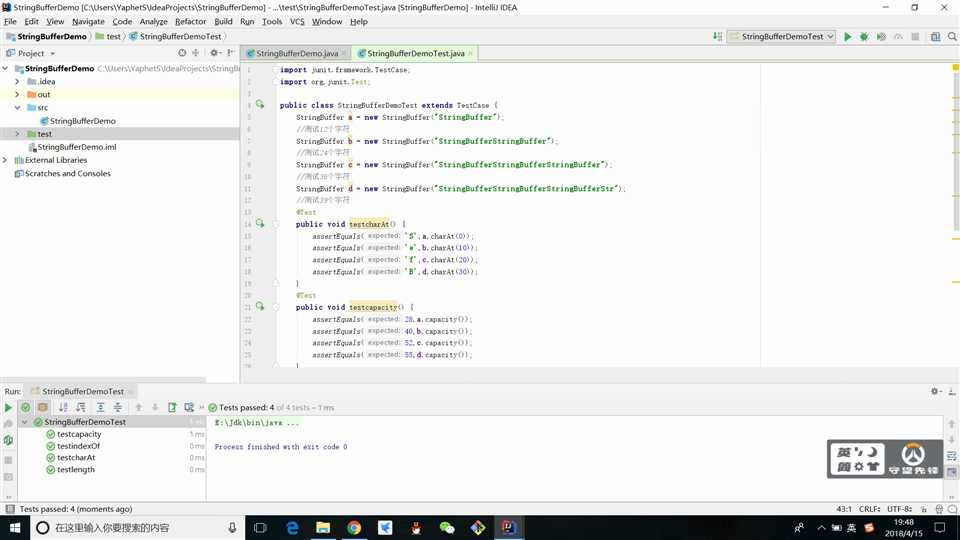960x540 pixels.
Task: Click run gutter icon beside testcapacity method
Action: [260, 306]
